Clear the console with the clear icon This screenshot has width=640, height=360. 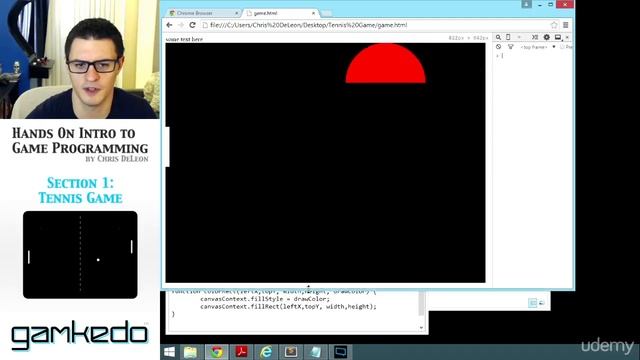coord(498,47)
